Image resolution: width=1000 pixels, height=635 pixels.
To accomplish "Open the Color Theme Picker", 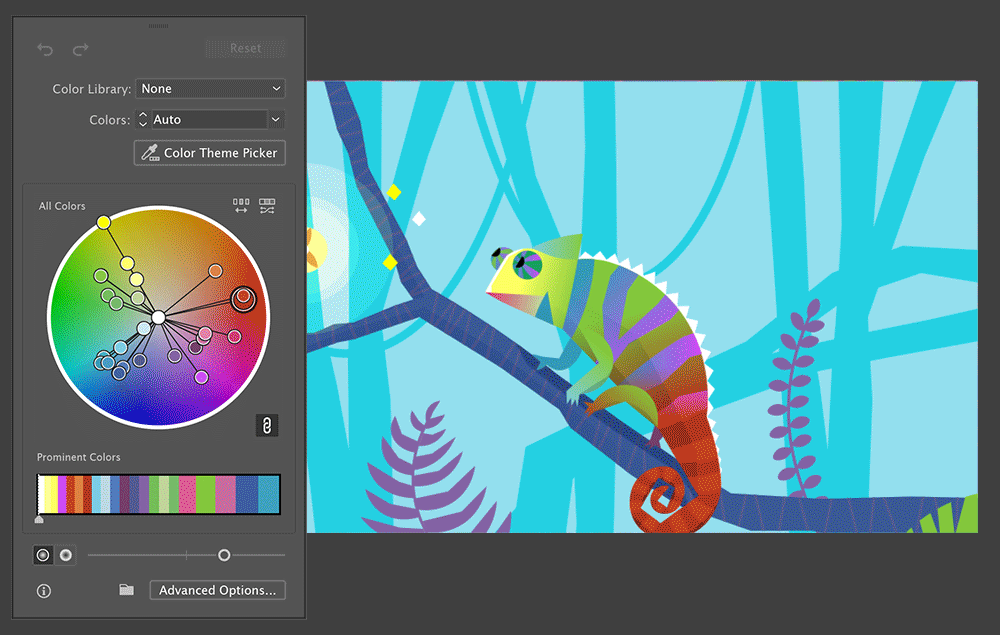I will pyautogui.click(x=209, y=152).
